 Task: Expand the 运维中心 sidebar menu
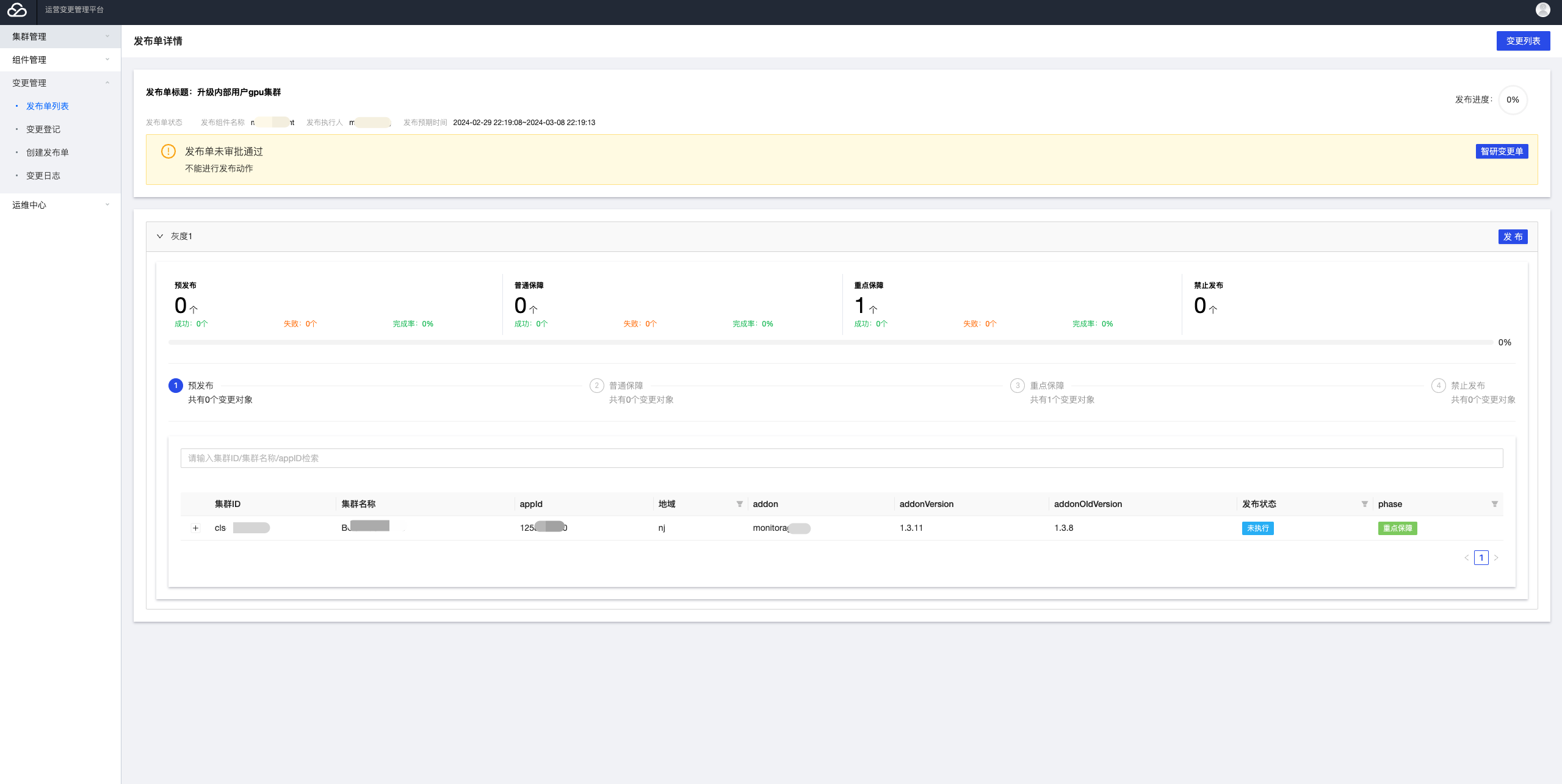(60, 205)
